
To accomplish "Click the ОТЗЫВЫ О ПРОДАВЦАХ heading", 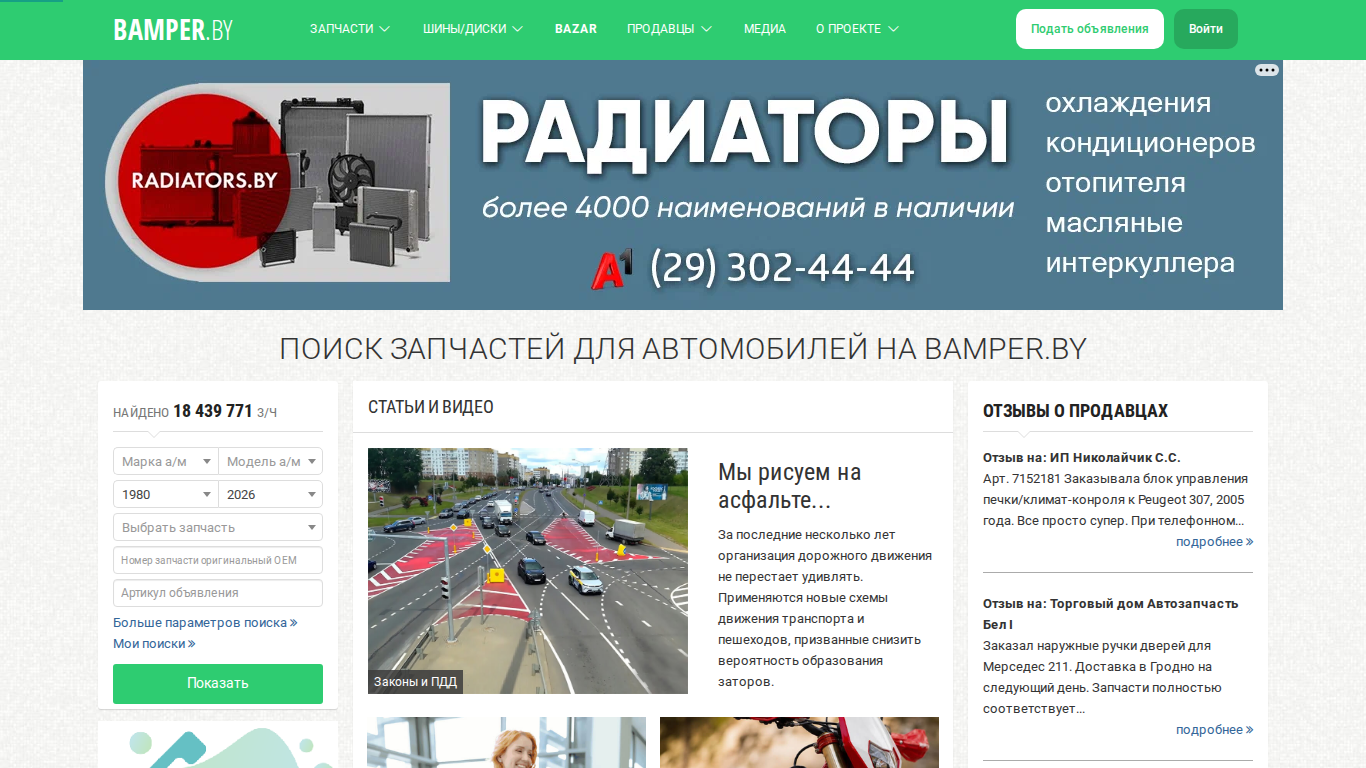I will point(1075,411).
